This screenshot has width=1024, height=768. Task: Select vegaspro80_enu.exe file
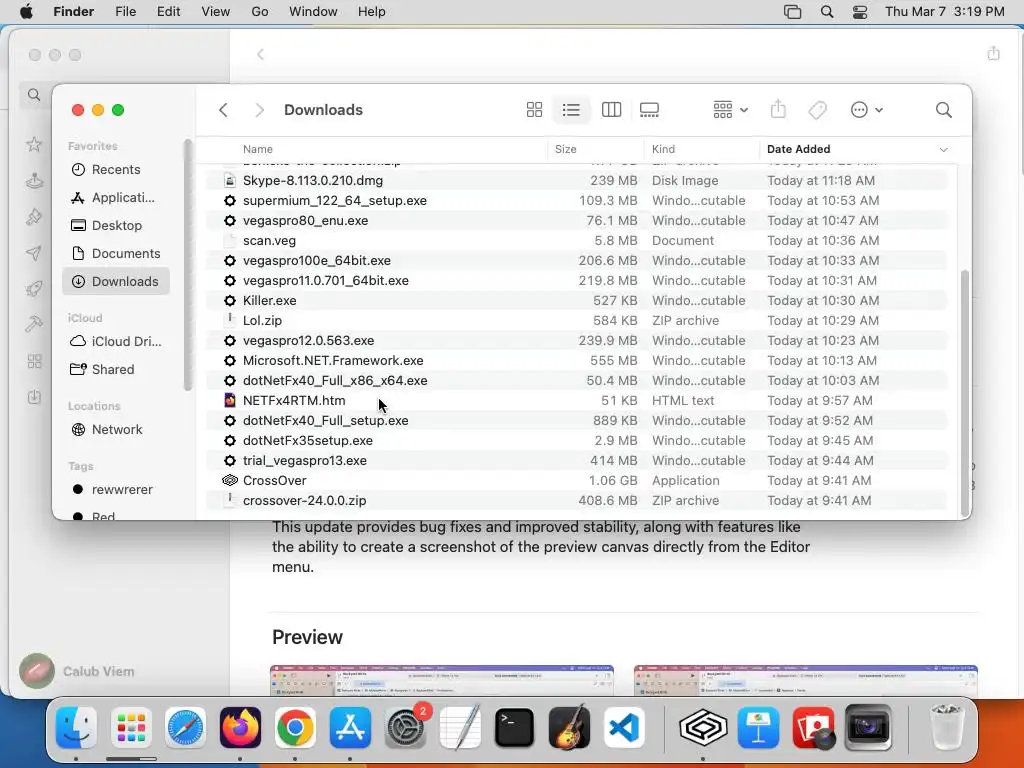(x=577, y=221)
